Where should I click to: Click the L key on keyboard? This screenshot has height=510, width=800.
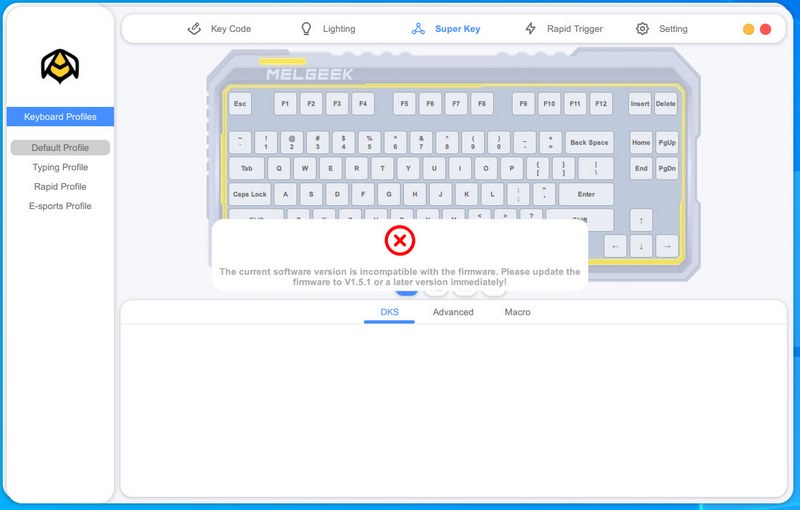(x=492, y=194)
